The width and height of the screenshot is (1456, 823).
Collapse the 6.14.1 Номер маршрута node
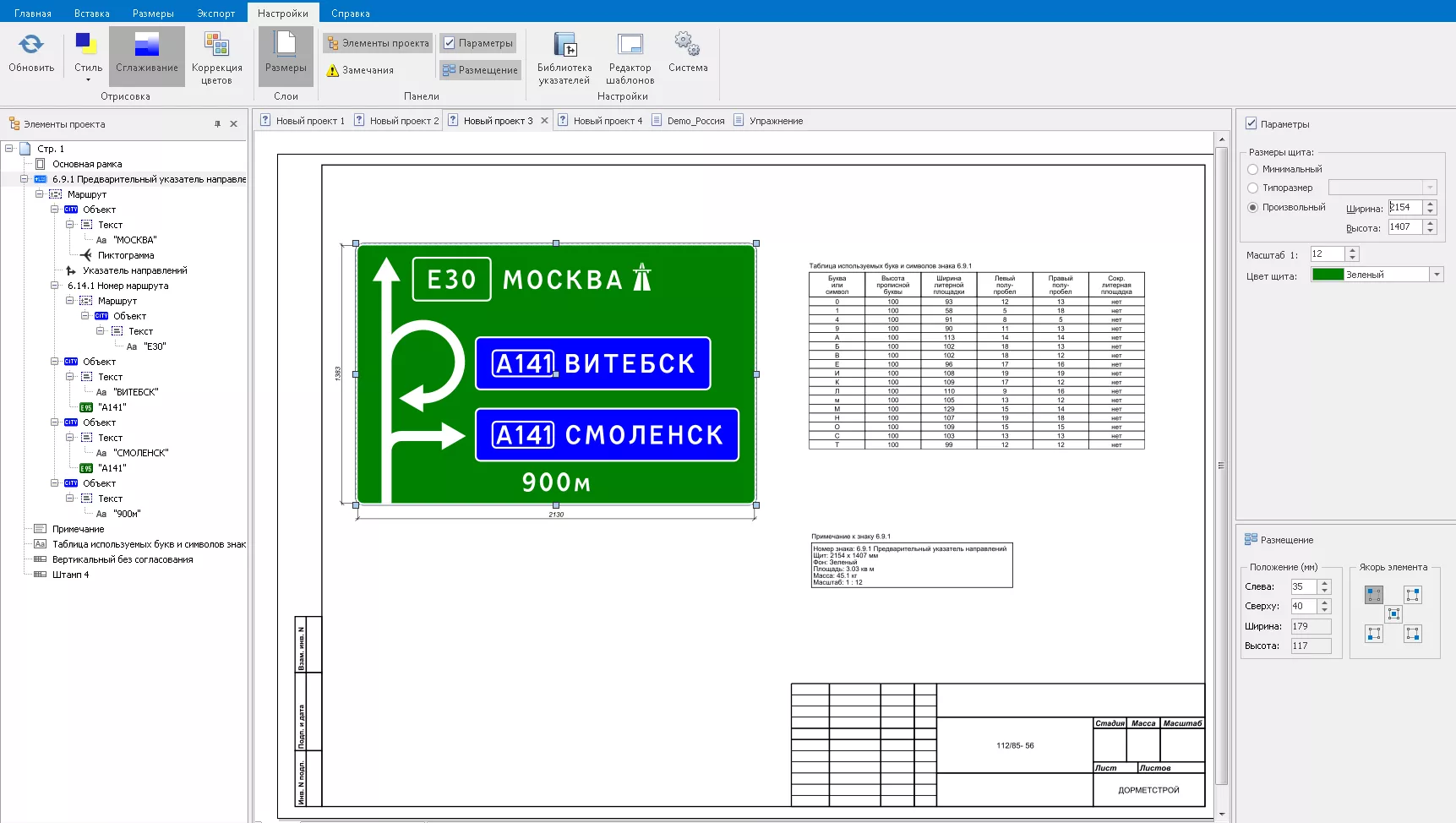[x=55, y=286]
